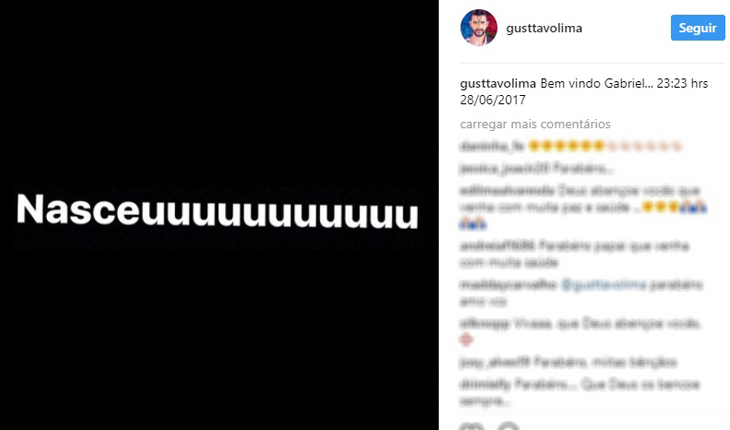
Task: Open gusttavolima username in the post header
Action: click(544, 28)
